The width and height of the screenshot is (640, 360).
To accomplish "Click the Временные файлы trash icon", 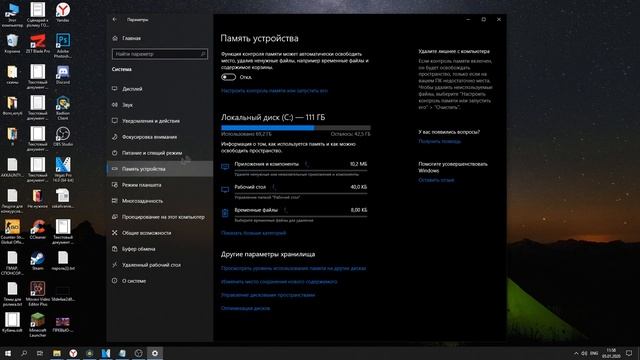I will click(x=225, y=213).
